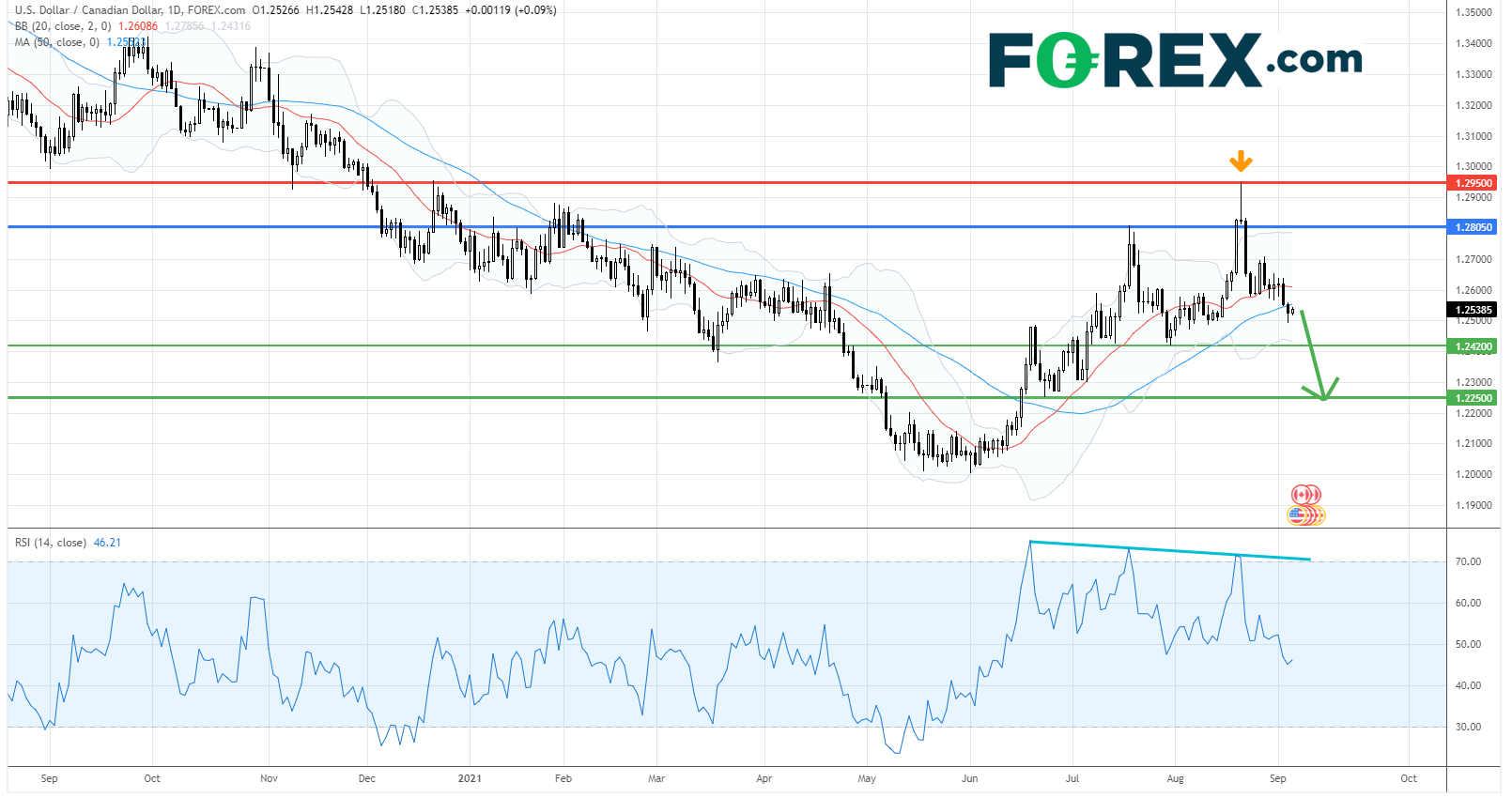Click the MA (50, close, 0) legend
The width and height of the screenshot is (1512, 798).
point(56,42)
